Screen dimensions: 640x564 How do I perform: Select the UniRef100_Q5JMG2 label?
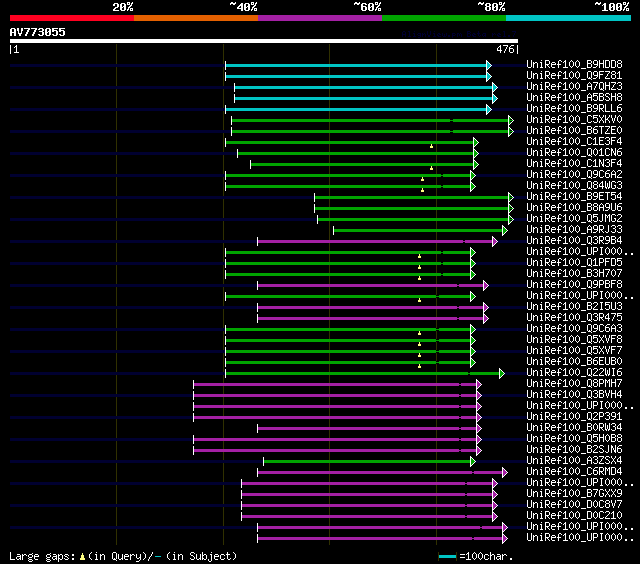[574, 219]
